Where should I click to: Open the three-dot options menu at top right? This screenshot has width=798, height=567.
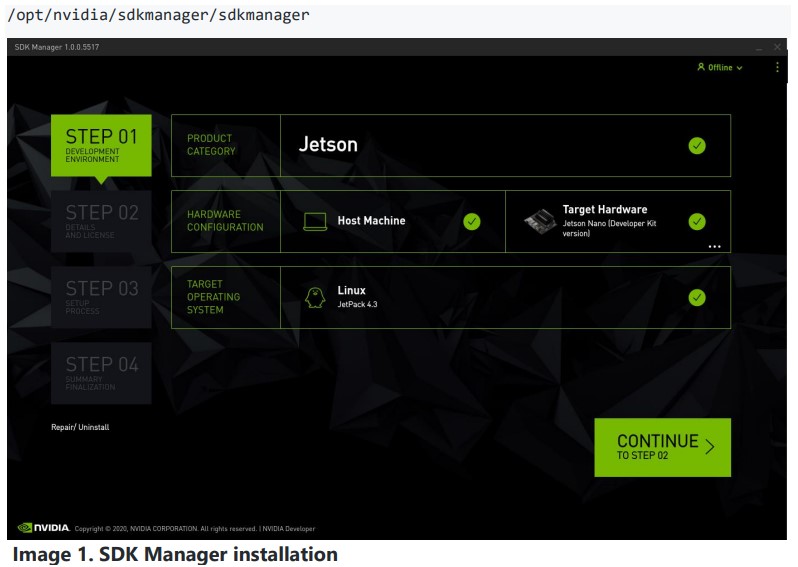click(x=777, y=67)
